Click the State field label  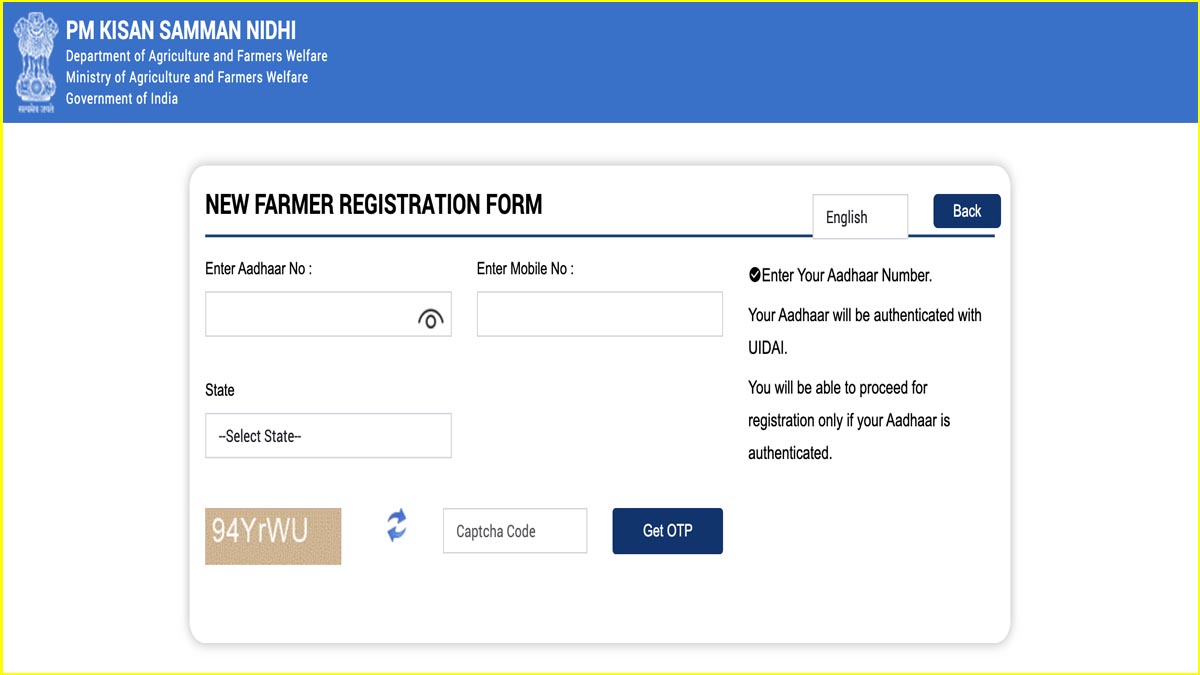click(x=220, y=390)
